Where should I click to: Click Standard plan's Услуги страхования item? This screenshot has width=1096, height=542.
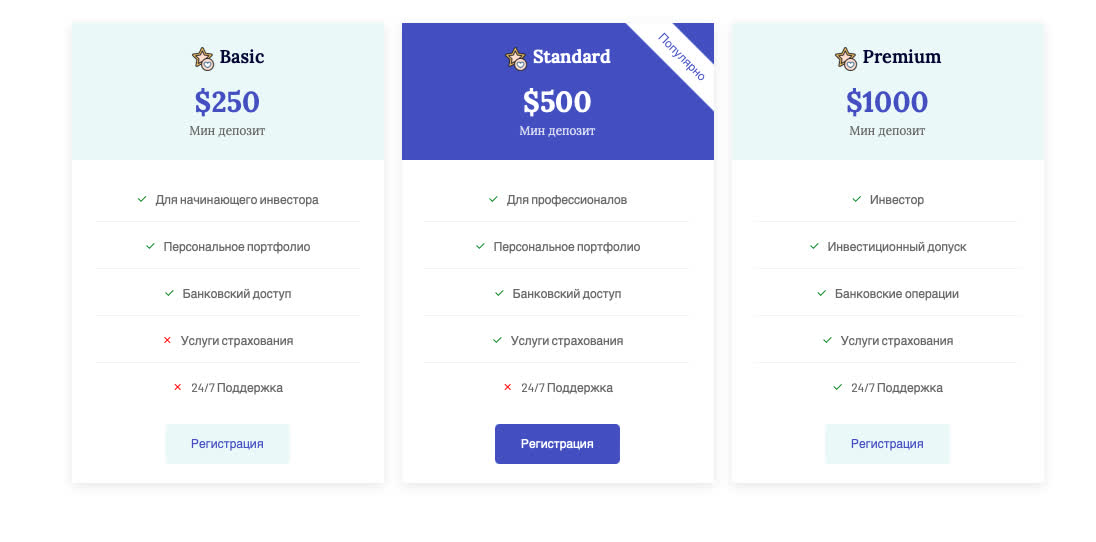pyautogui.click(x=567, y=341)
